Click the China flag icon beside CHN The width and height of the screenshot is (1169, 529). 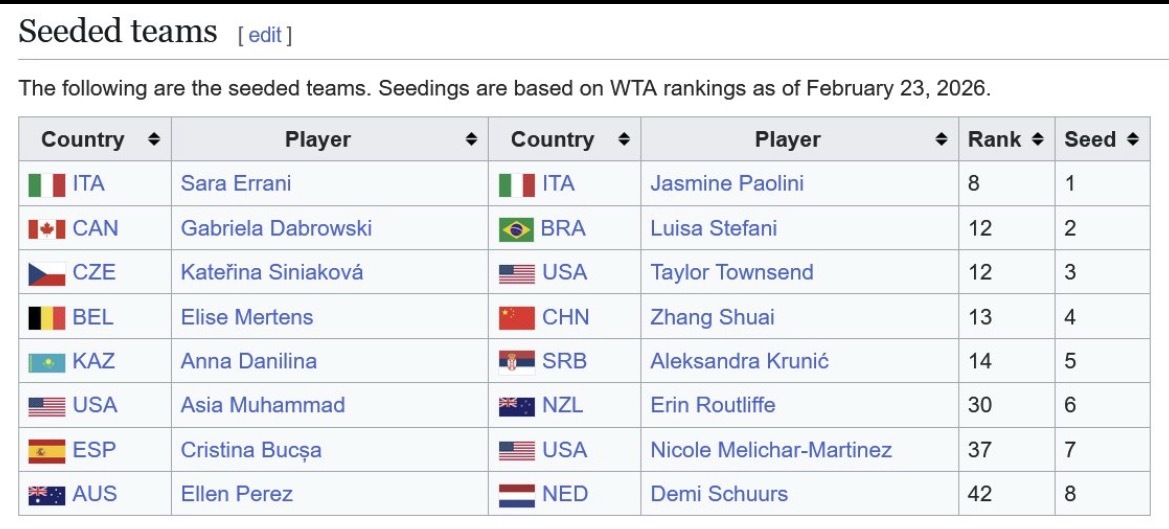coord(517,317)
